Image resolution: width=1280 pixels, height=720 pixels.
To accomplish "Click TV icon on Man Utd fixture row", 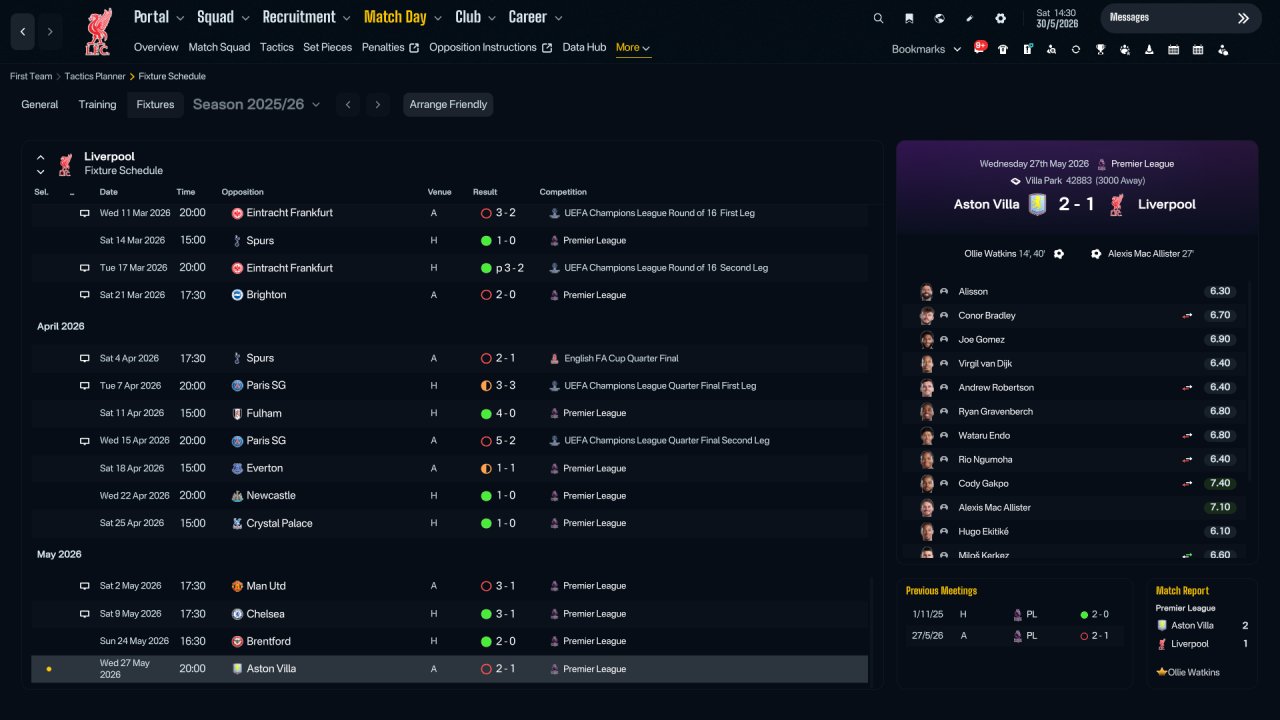I will 85,586.
